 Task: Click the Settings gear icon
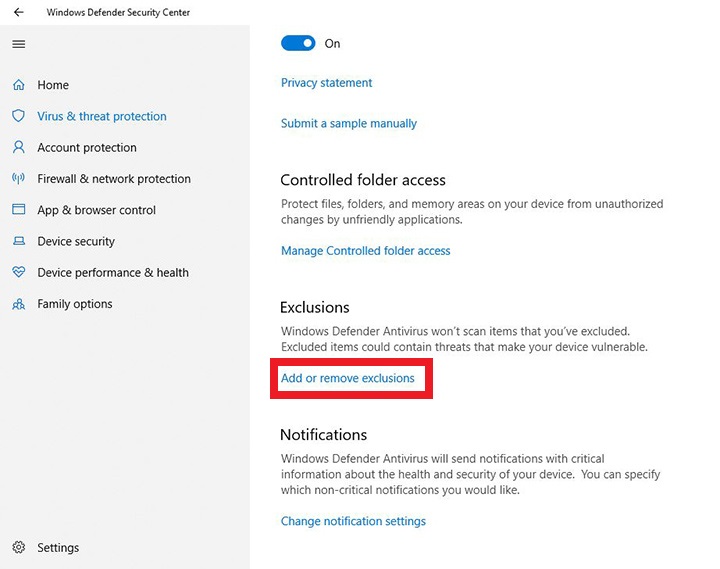click(x=18, y=547)
